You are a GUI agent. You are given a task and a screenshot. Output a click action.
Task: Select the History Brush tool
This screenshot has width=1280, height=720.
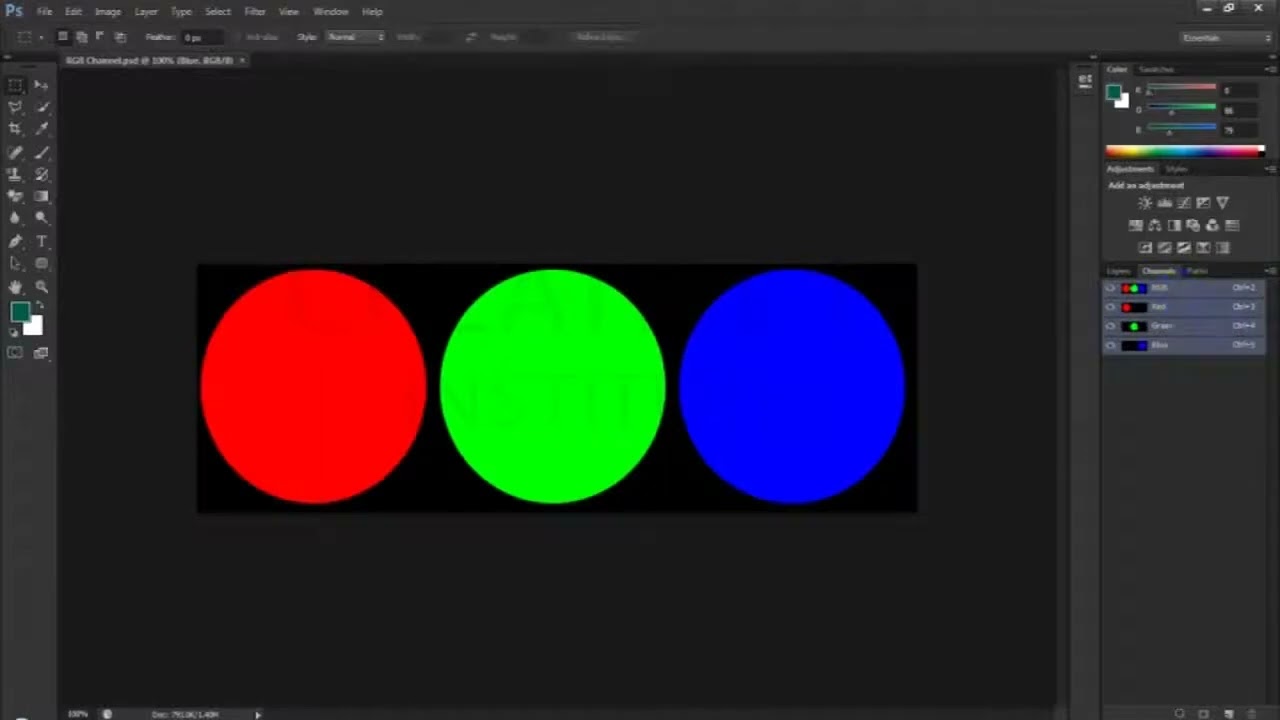(x=41, y=175)
